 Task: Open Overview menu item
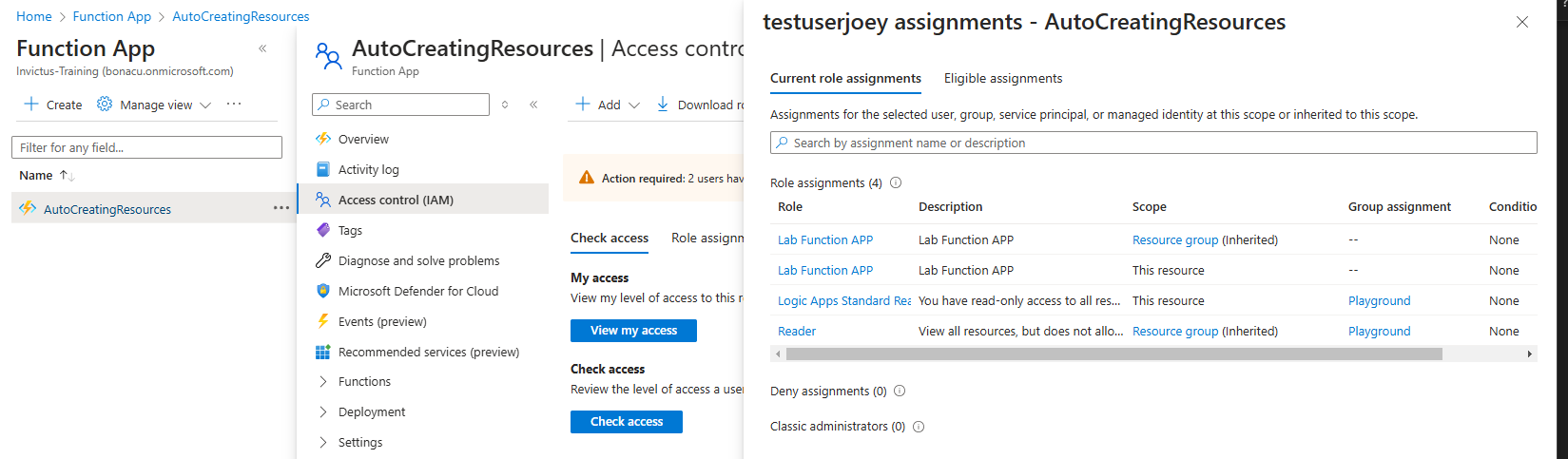click(x=363, y=139)
